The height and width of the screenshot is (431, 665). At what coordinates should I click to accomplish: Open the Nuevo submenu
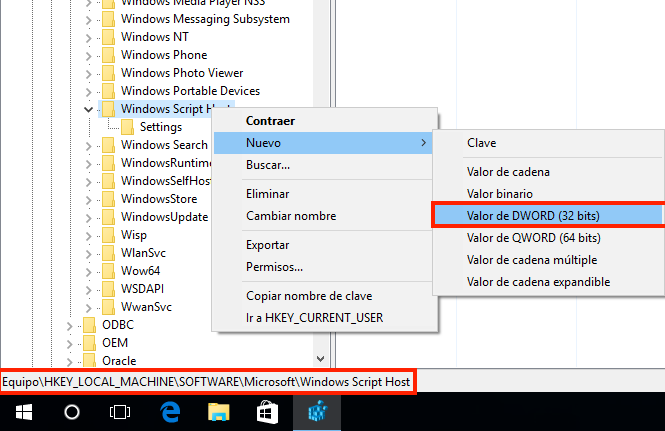pyautogui.click(x=323, y=143)
